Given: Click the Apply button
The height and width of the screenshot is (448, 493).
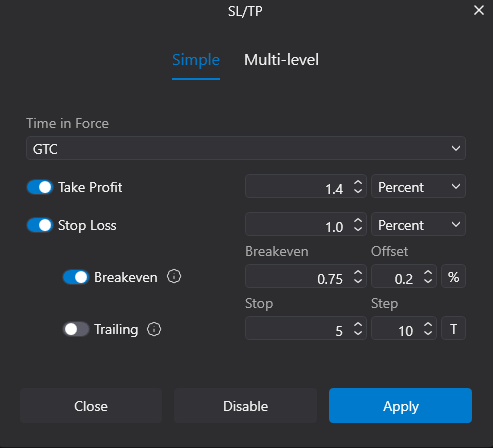Looking at the screenshot, I should (400, 405).
